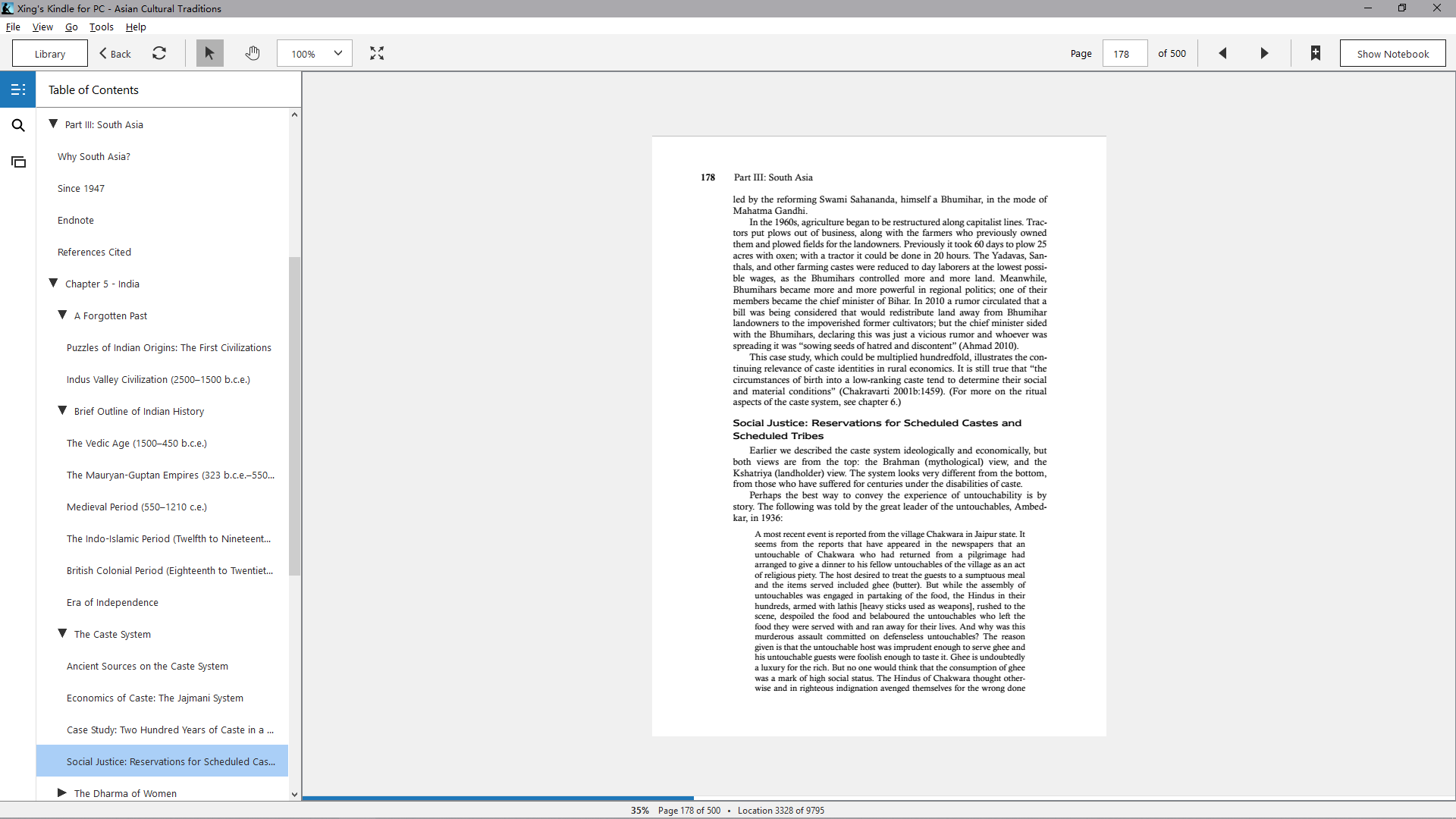This screenshot has height=819, width=1456.
Task: Click the 'Social Justice' heading on page
Action: point(877,429)
